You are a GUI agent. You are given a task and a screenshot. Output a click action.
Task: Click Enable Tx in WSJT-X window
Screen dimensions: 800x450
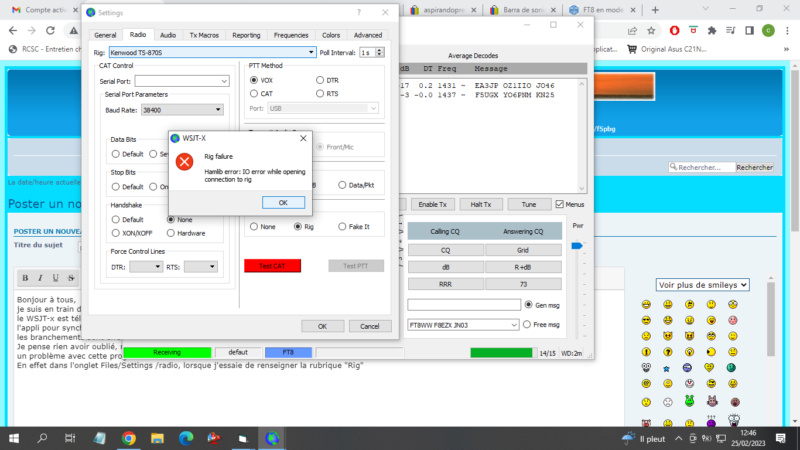point(433,205)
